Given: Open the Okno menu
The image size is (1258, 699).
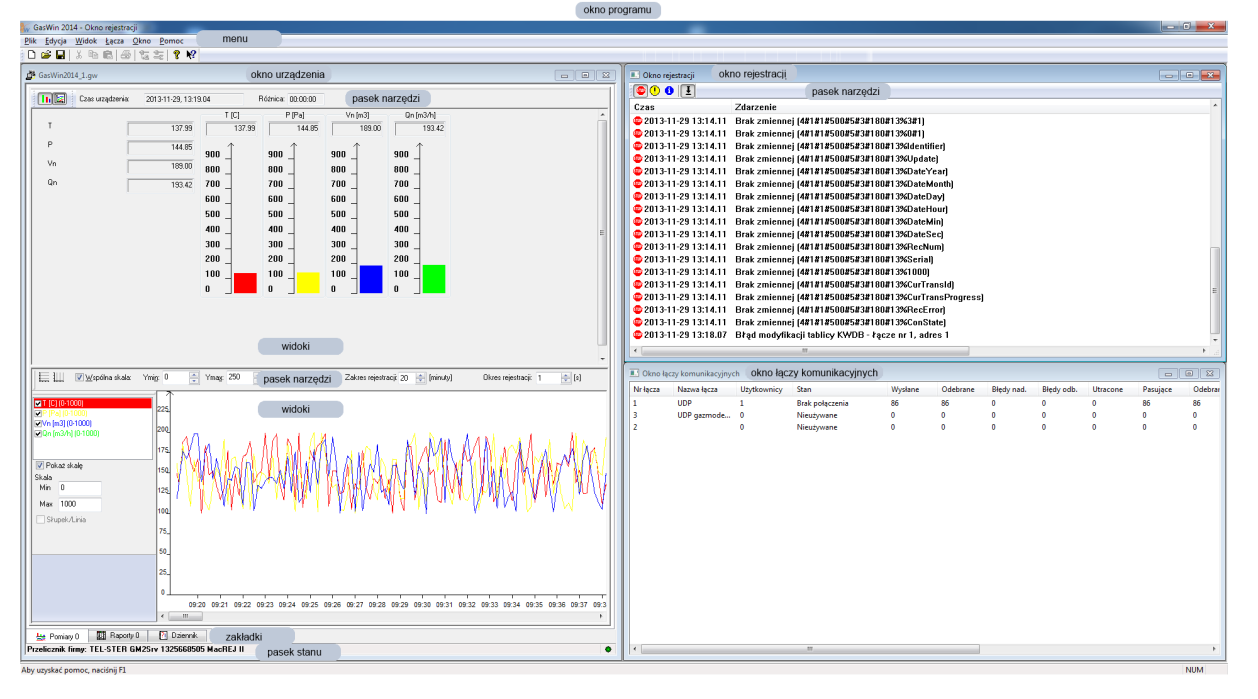Looking at the screenshot, I should [x=141, y=41].
